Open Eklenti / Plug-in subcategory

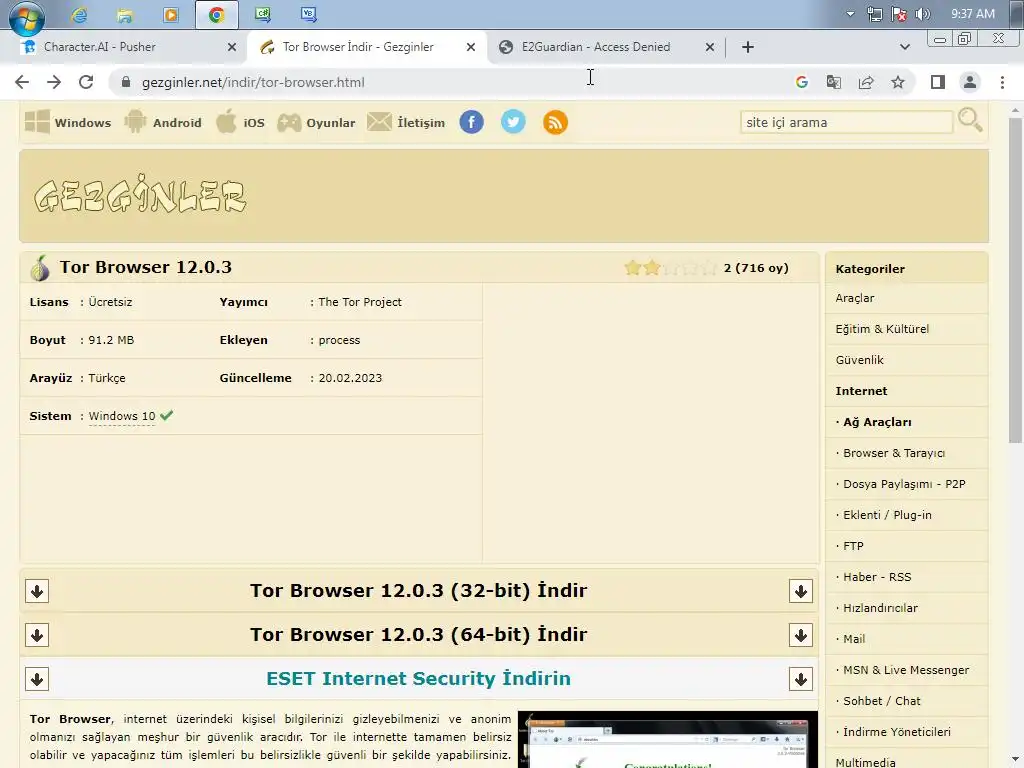click(x=887, y=515)
